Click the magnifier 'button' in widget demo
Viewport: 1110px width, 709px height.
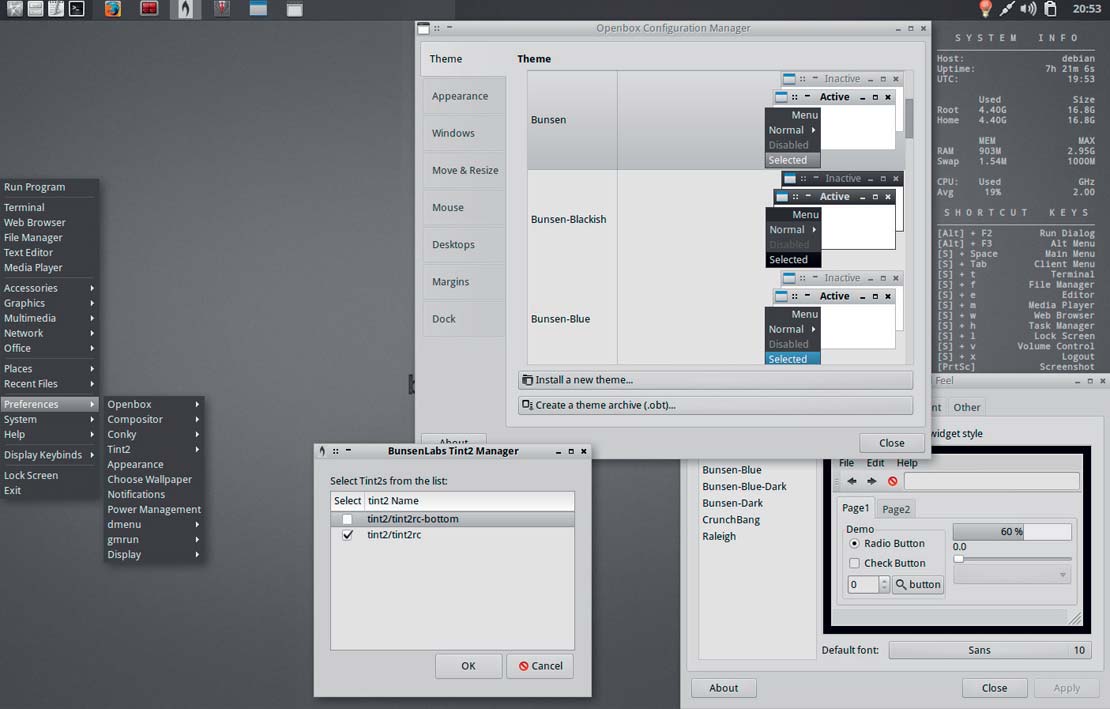click(x=918, y=584)
